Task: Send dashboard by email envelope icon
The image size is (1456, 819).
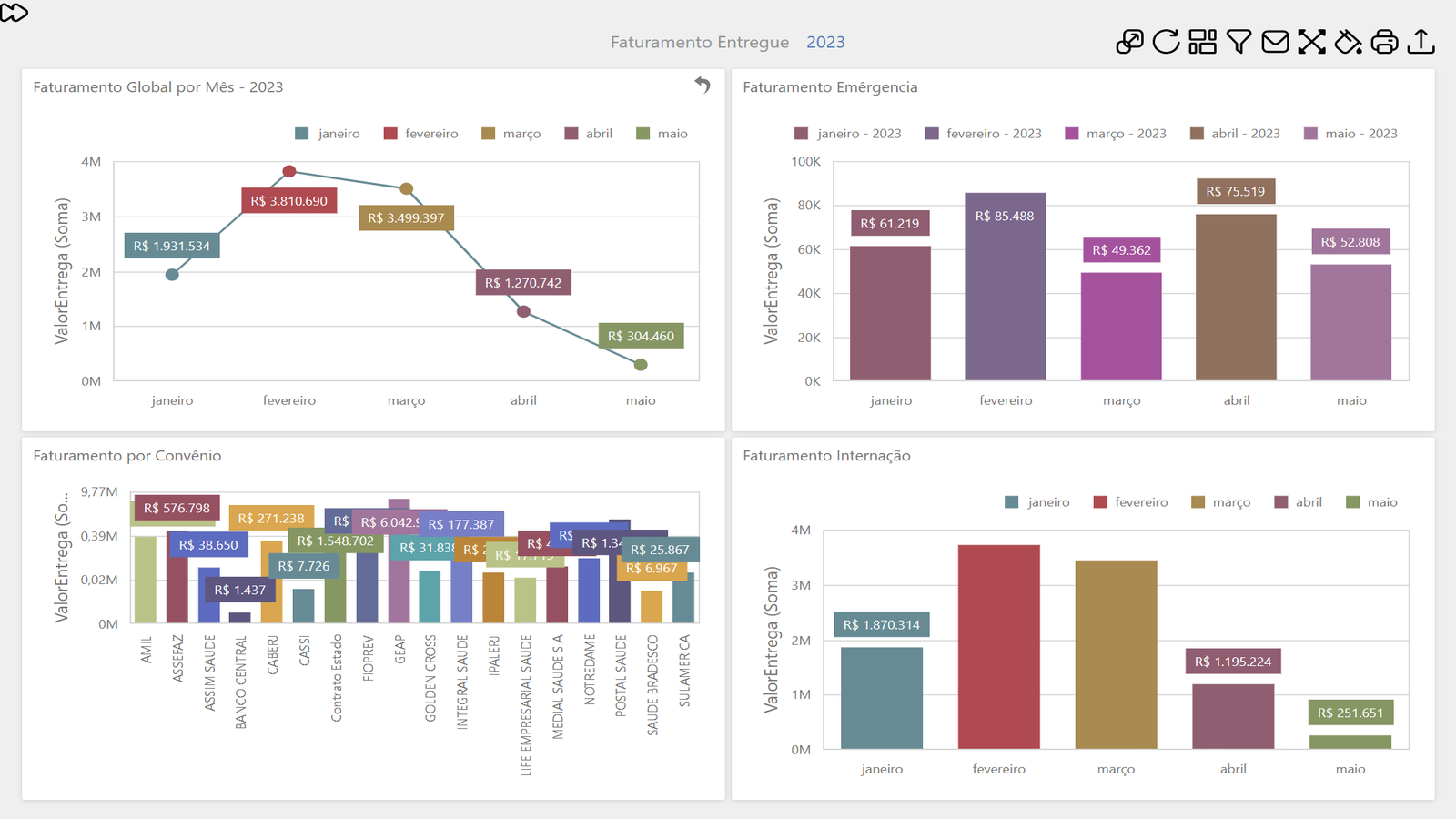Action: tap(1275, 42)
